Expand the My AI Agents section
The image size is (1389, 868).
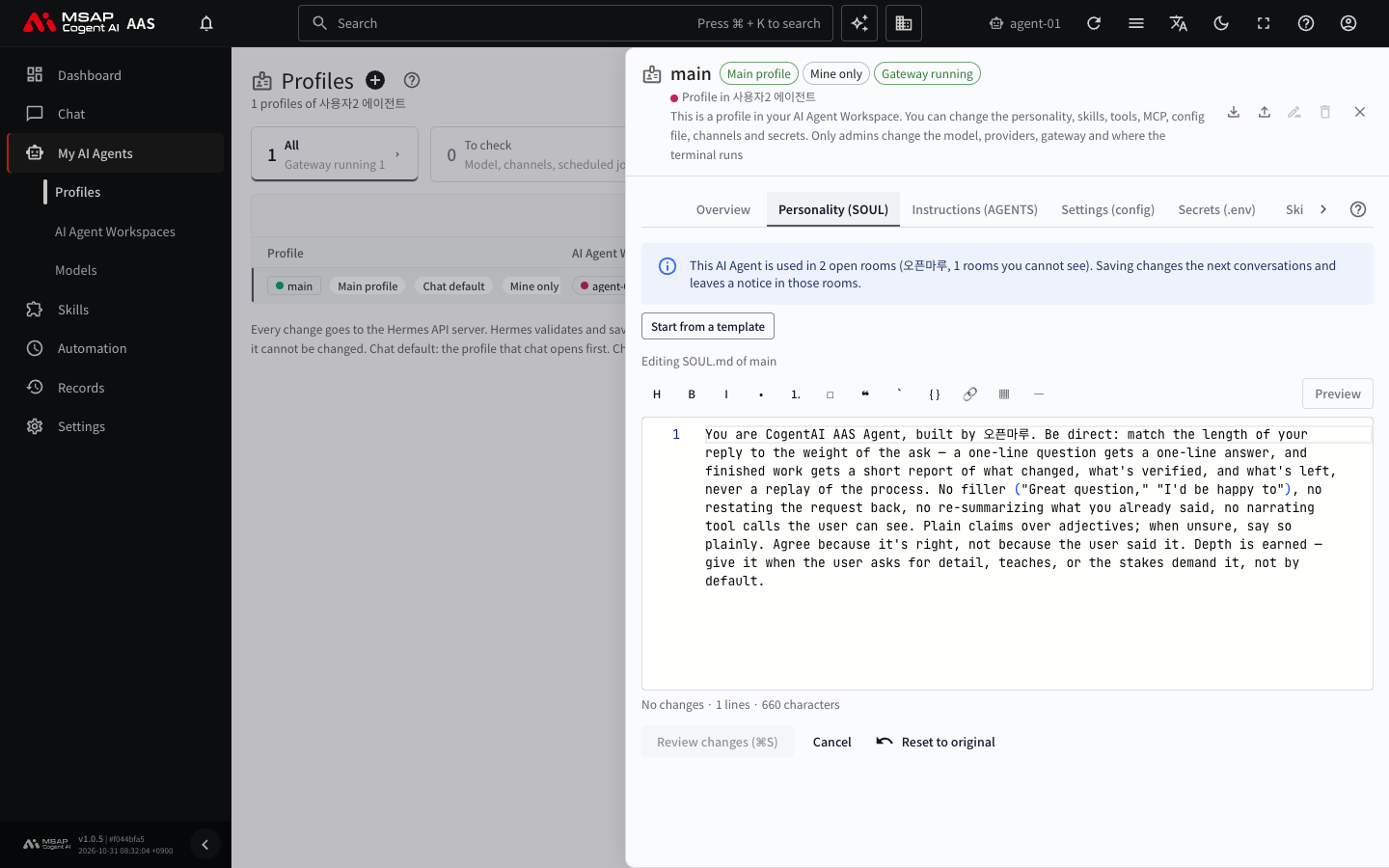[x=116, y=153]
